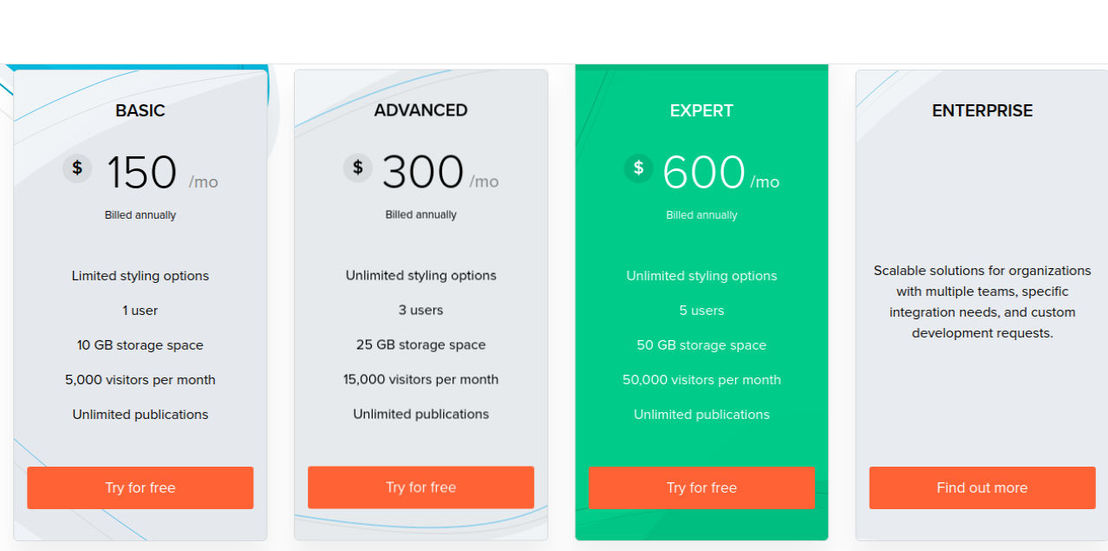
Task: Select the EXPERT plan heading
Action: (702, 111)
